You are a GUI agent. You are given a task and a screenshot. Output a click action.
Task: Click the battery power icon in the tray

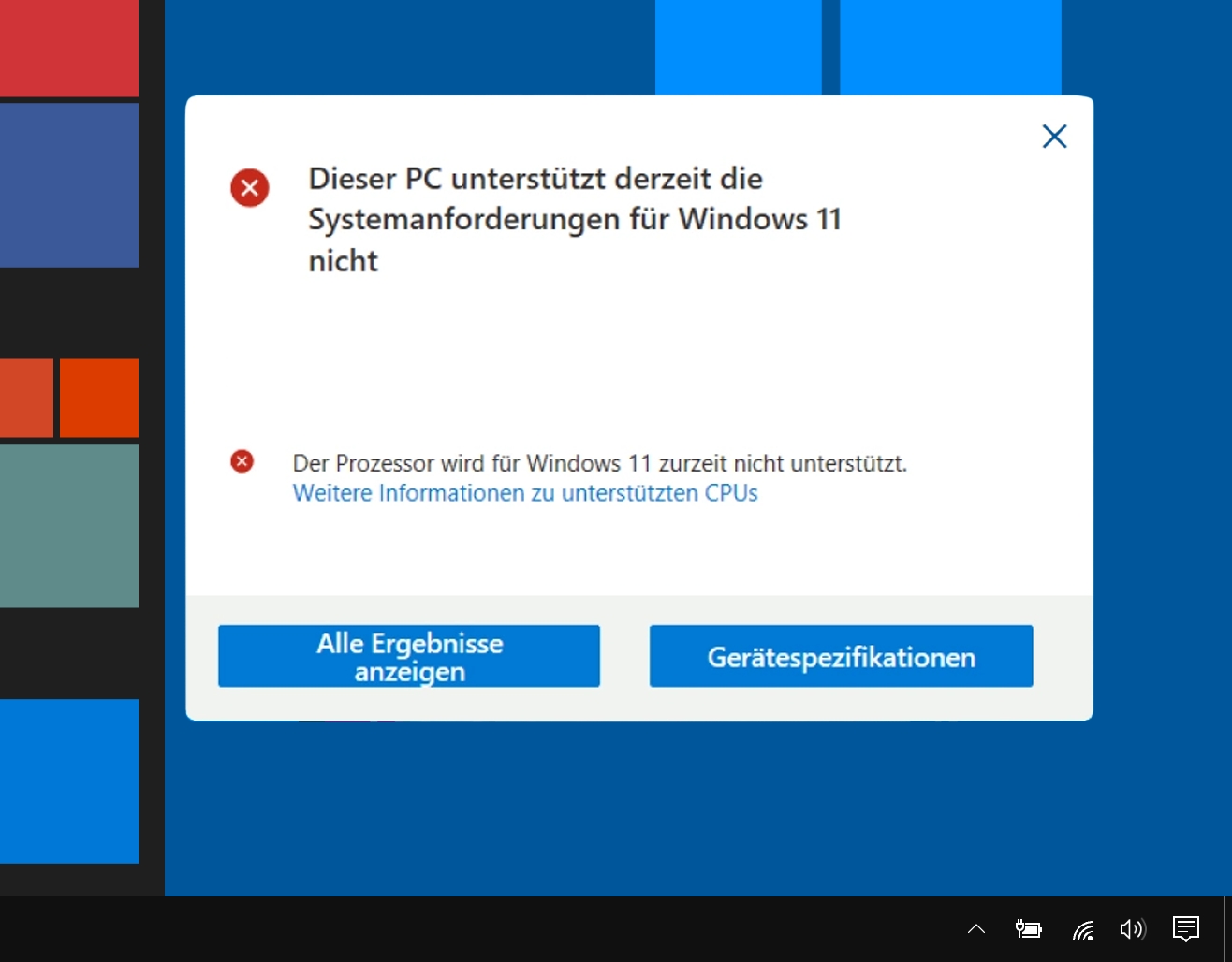[x=1028, y=929]
